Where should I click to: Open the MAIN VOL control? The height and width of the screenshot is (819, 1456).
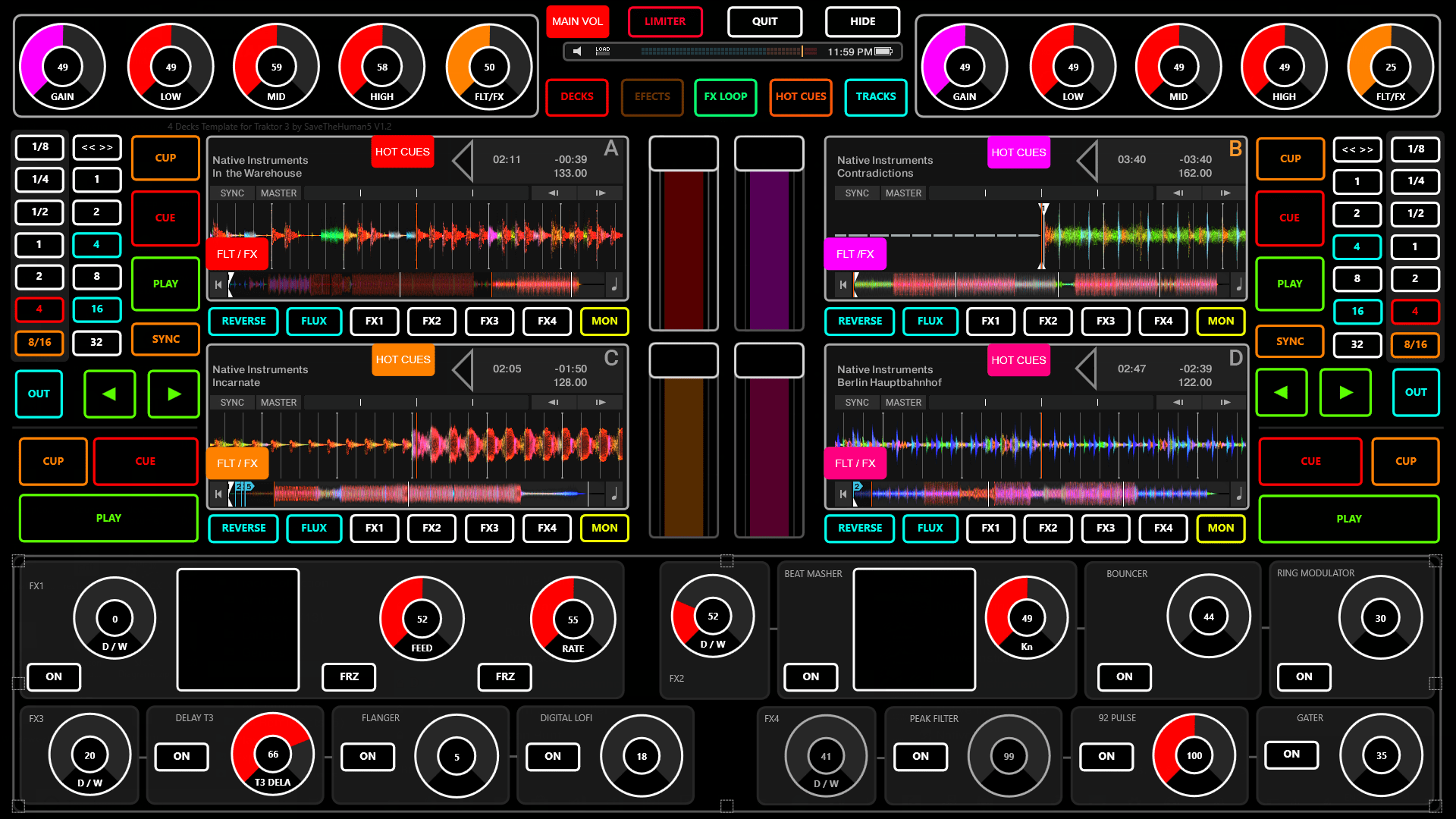click(577, 21)
